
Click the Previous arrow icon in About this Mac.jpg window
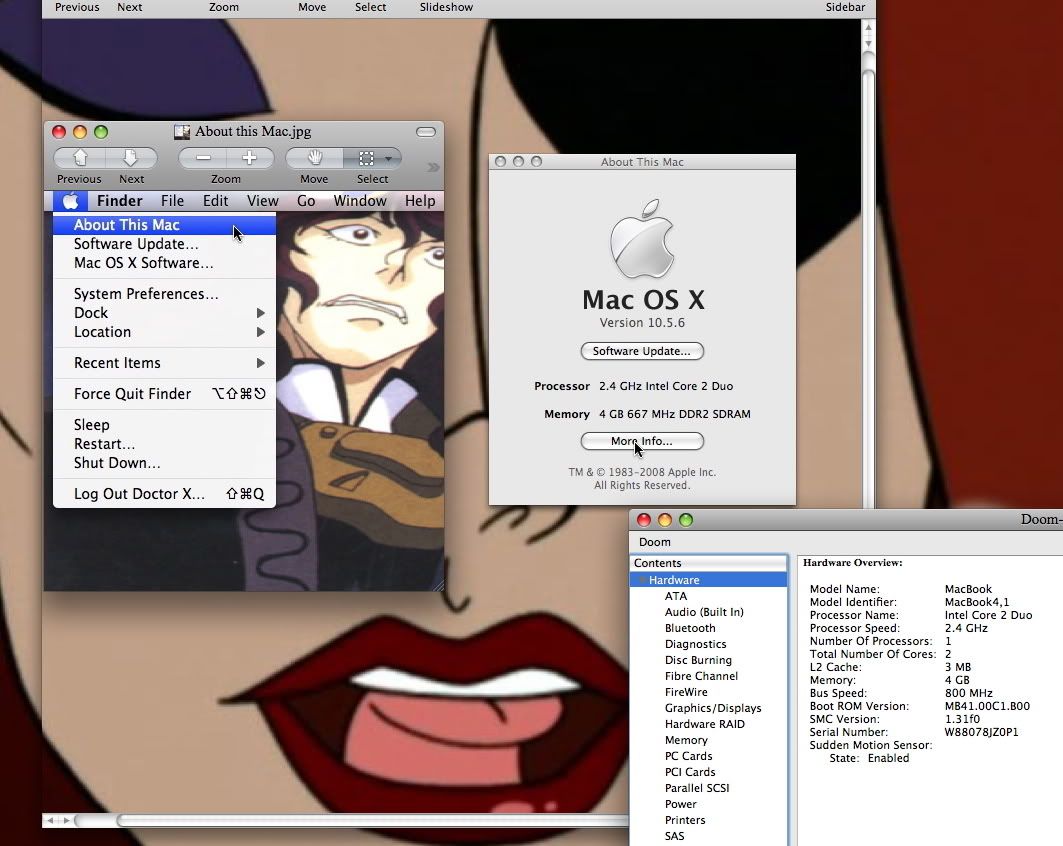pos(80,158)
